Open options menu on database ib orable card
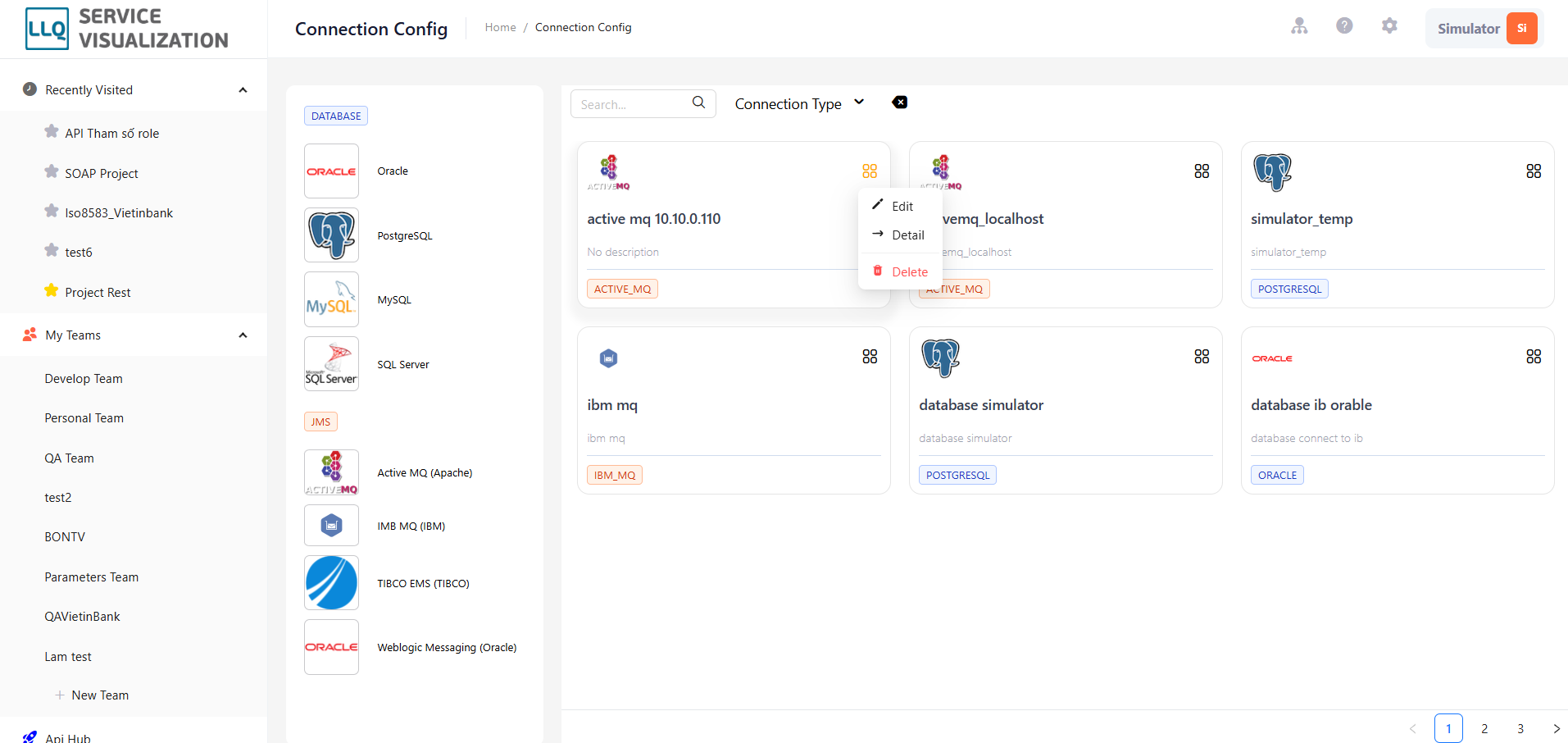1568x743 pixels. 1534,357
